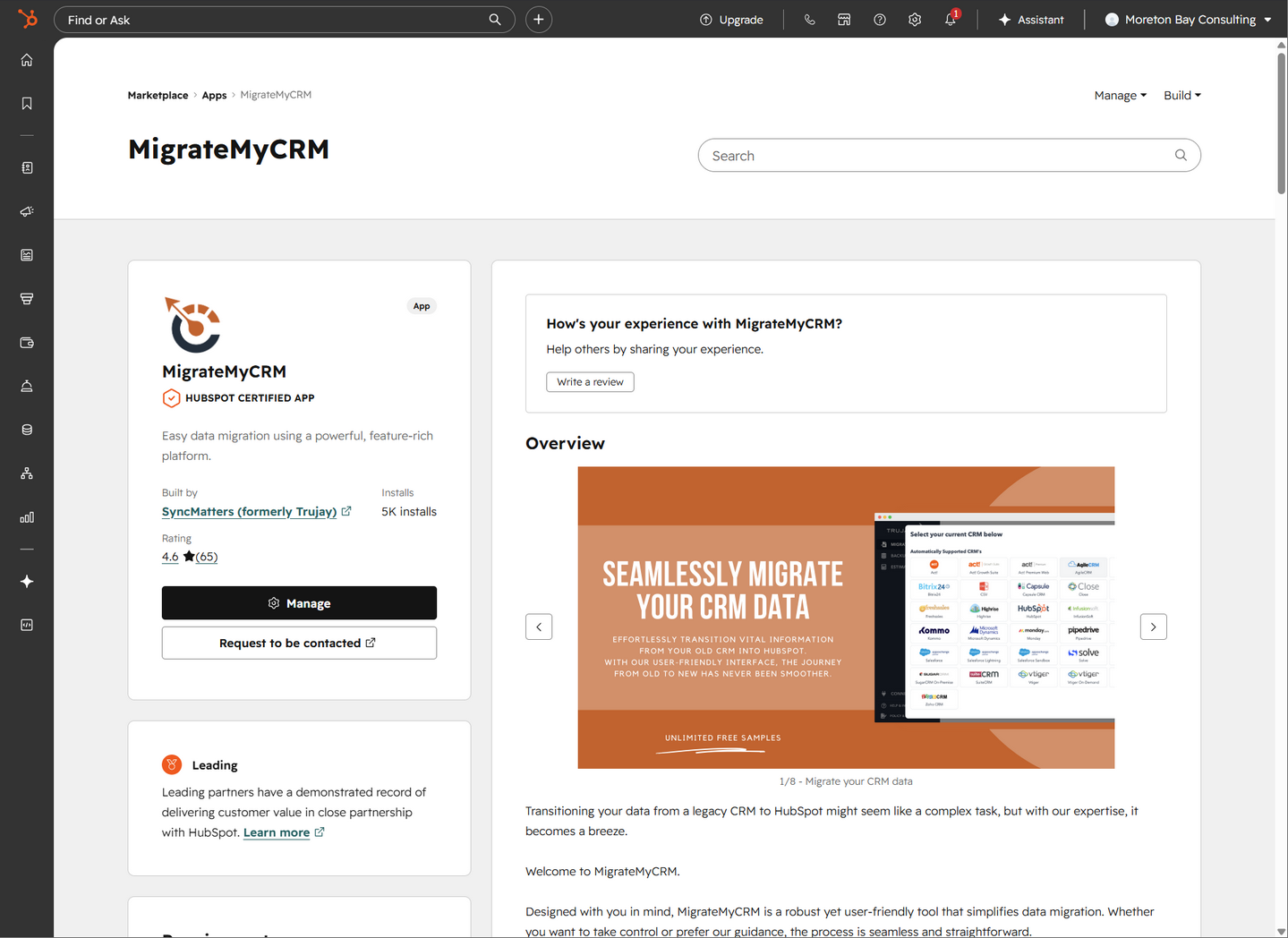Click the Find or Ask input
This screenshot has height=938, width=1288.
pos(285,20)
